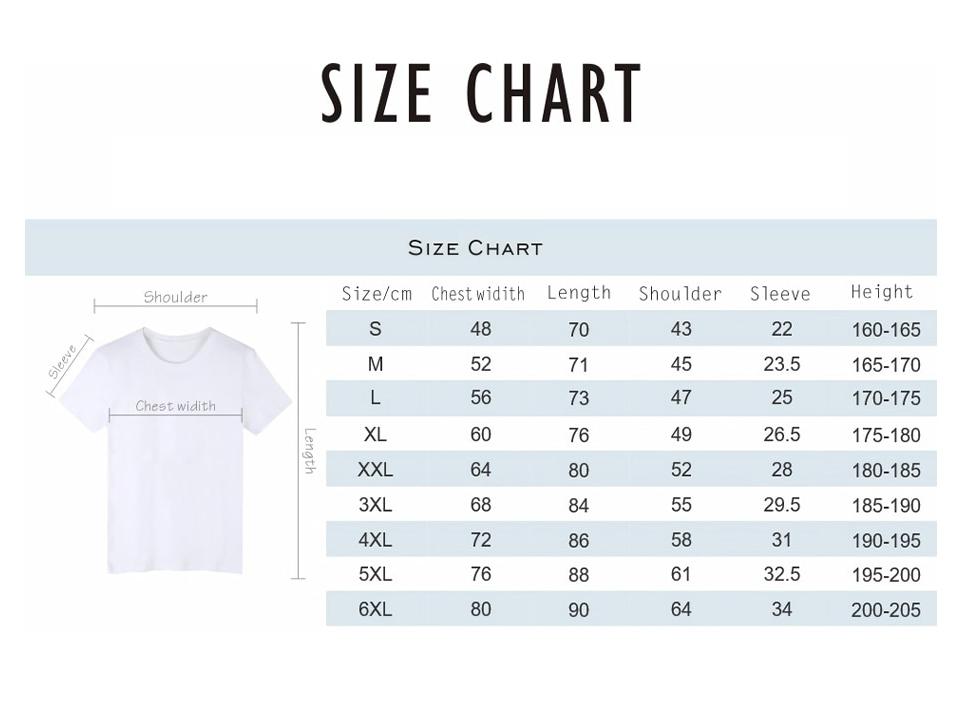Click the large SIZE CHART title
The image size is (960, 711).
pos(481,93)
